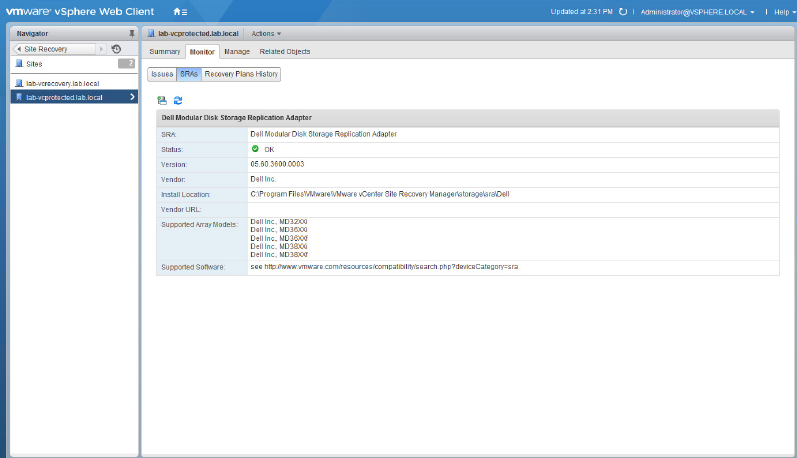
Task: Expand lab-vcprotected.lab.local with chevron arrow
Action: (132, 97)
